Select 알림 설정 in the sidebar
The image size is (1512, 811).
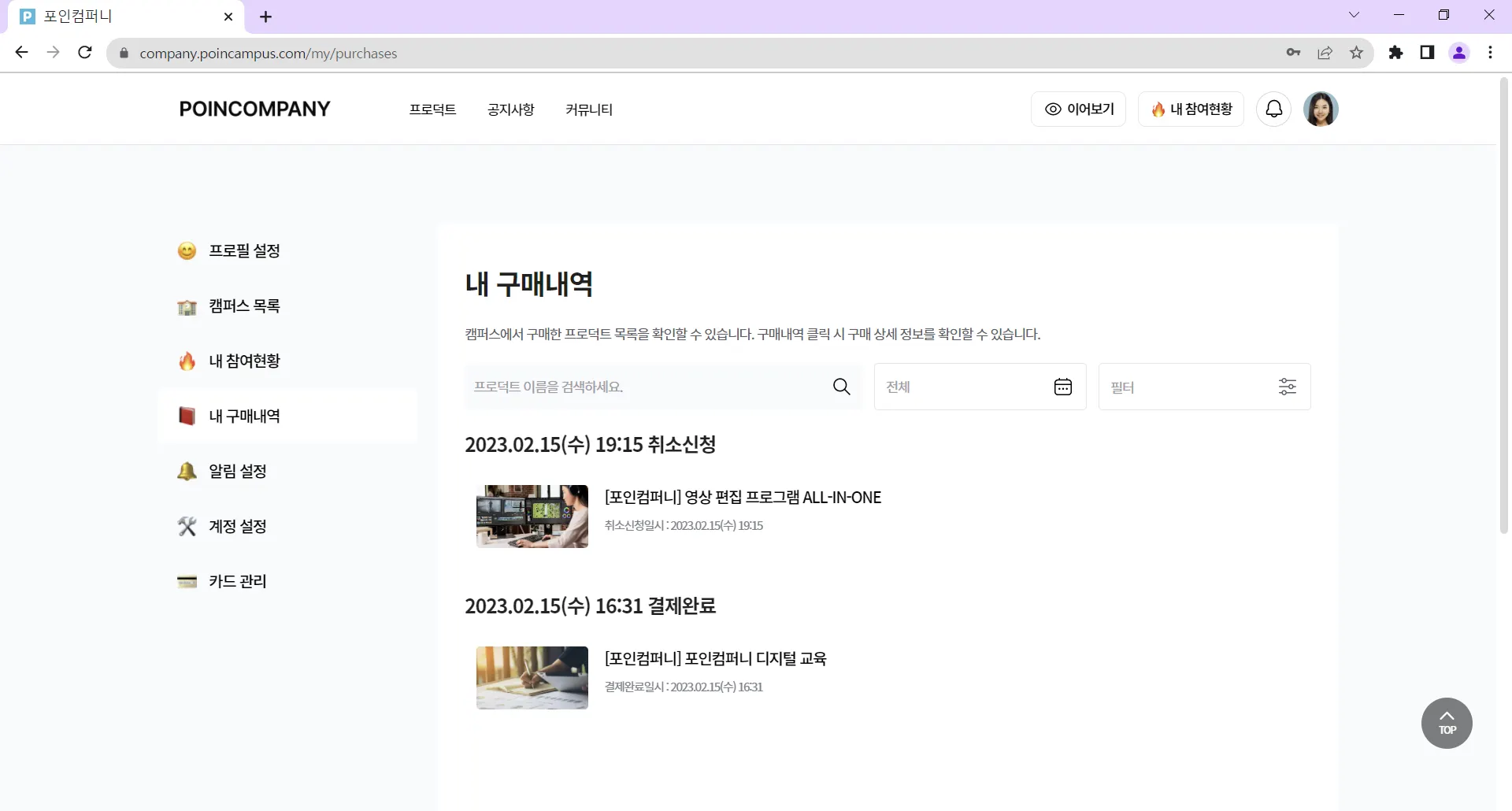(x=287, y=471)
